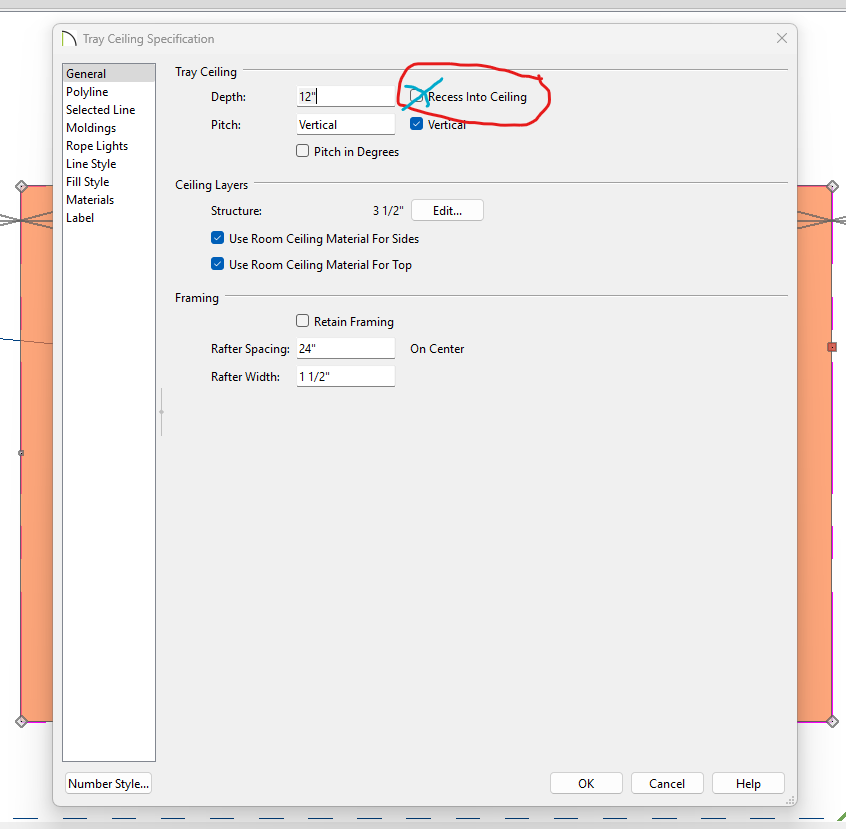Image resolution: width=846 pixels, height=829 pixels.
Task: Open the Label panel
Action: (108, 218)
